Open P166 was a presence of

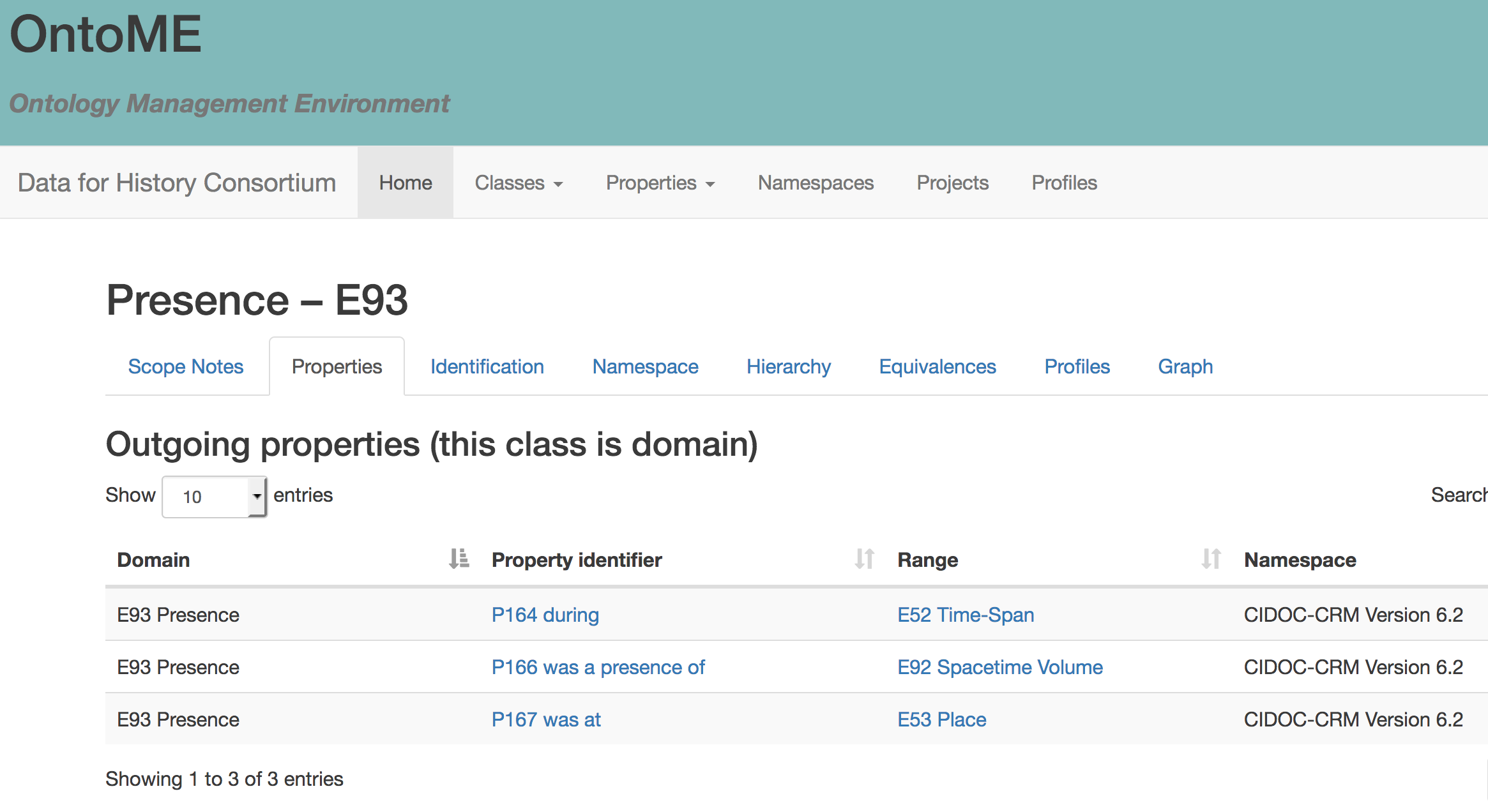pyautogui.click(x=598, y=667)
